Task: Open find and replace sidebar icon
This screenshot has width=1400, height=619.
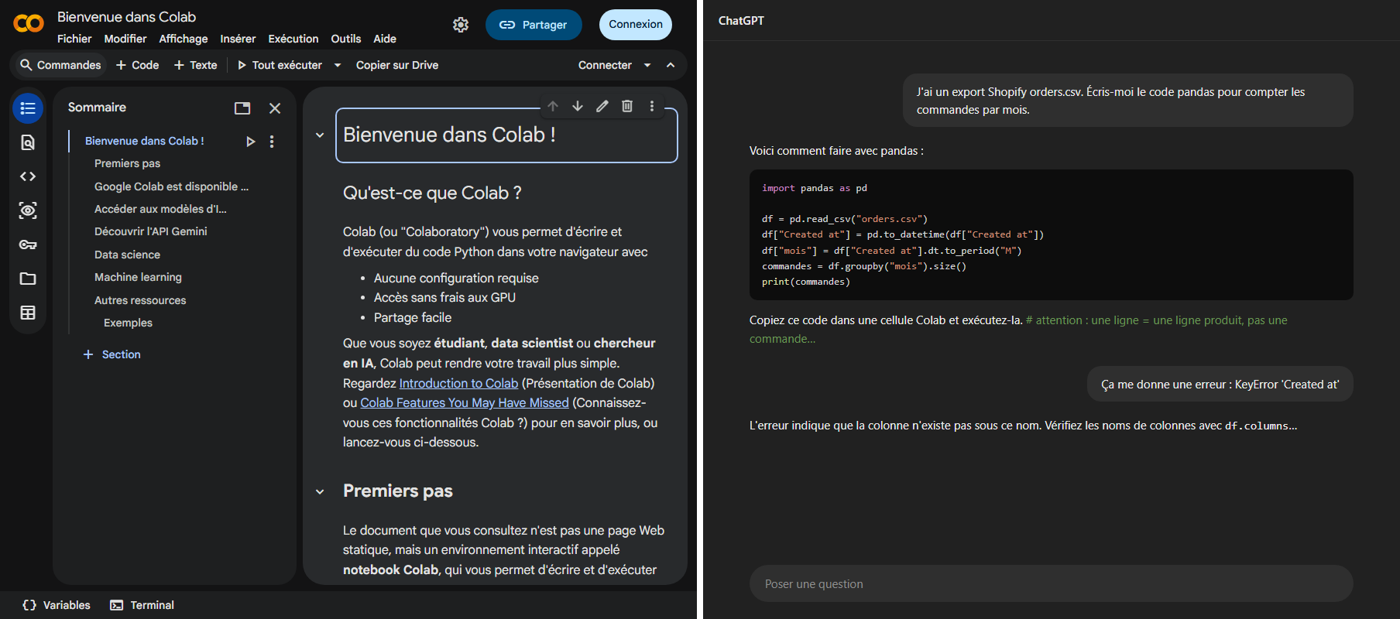Action: pyautogui.click(x=28, y=142)
